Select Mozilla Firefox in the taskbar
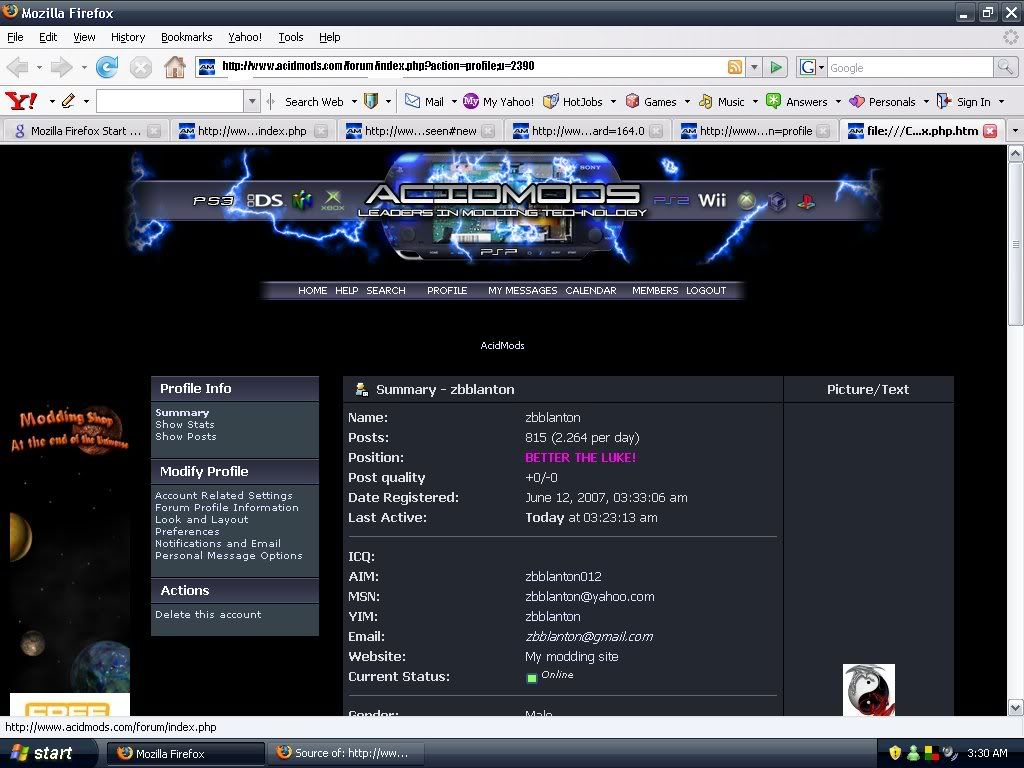 186,754
